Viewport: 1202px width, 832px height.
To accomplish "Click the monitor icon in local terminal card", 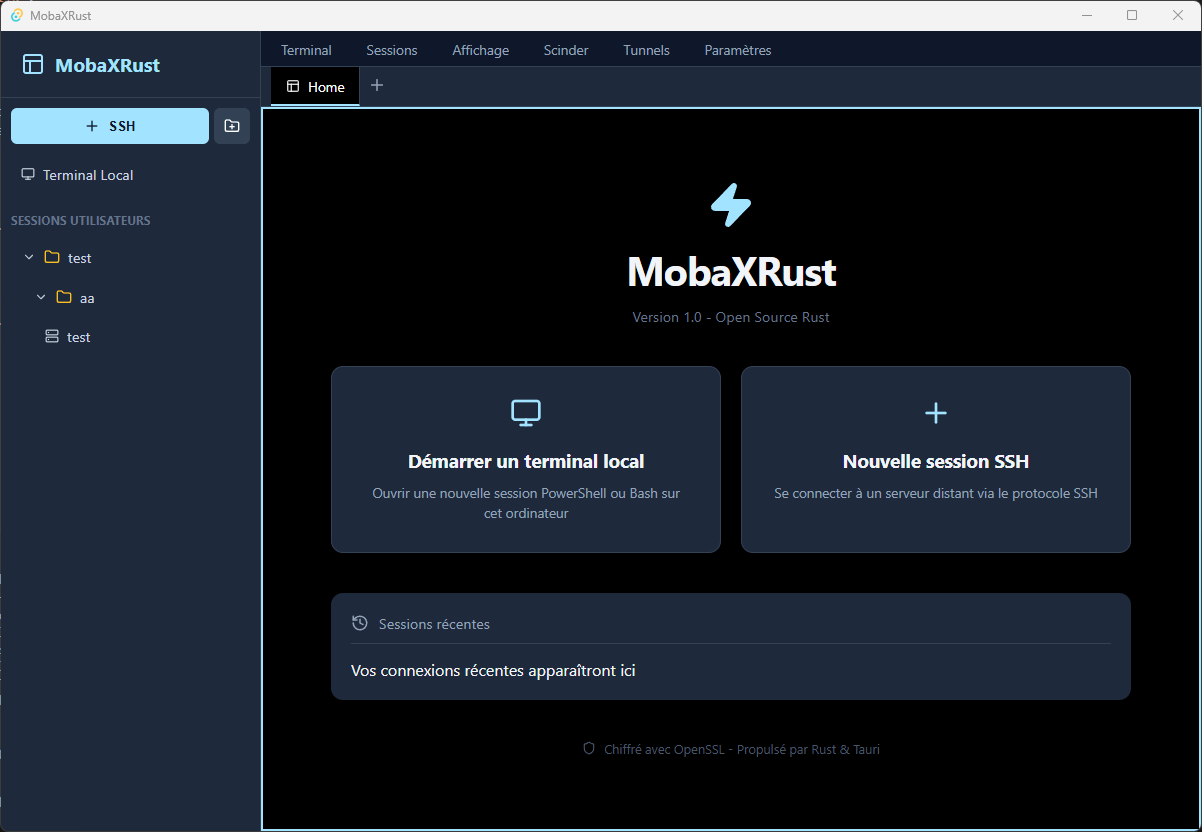I will [x=526, y=412].
